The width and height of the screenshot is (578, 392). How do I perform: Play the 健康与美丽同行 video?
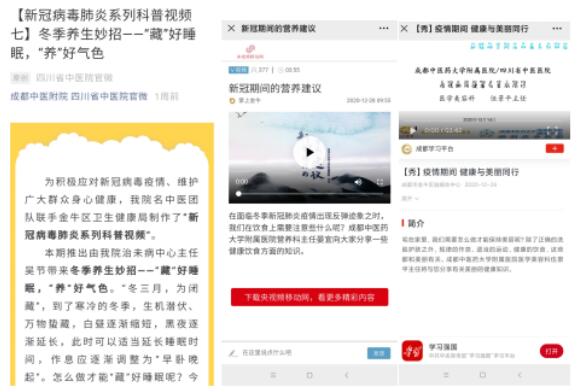[413, 130]
